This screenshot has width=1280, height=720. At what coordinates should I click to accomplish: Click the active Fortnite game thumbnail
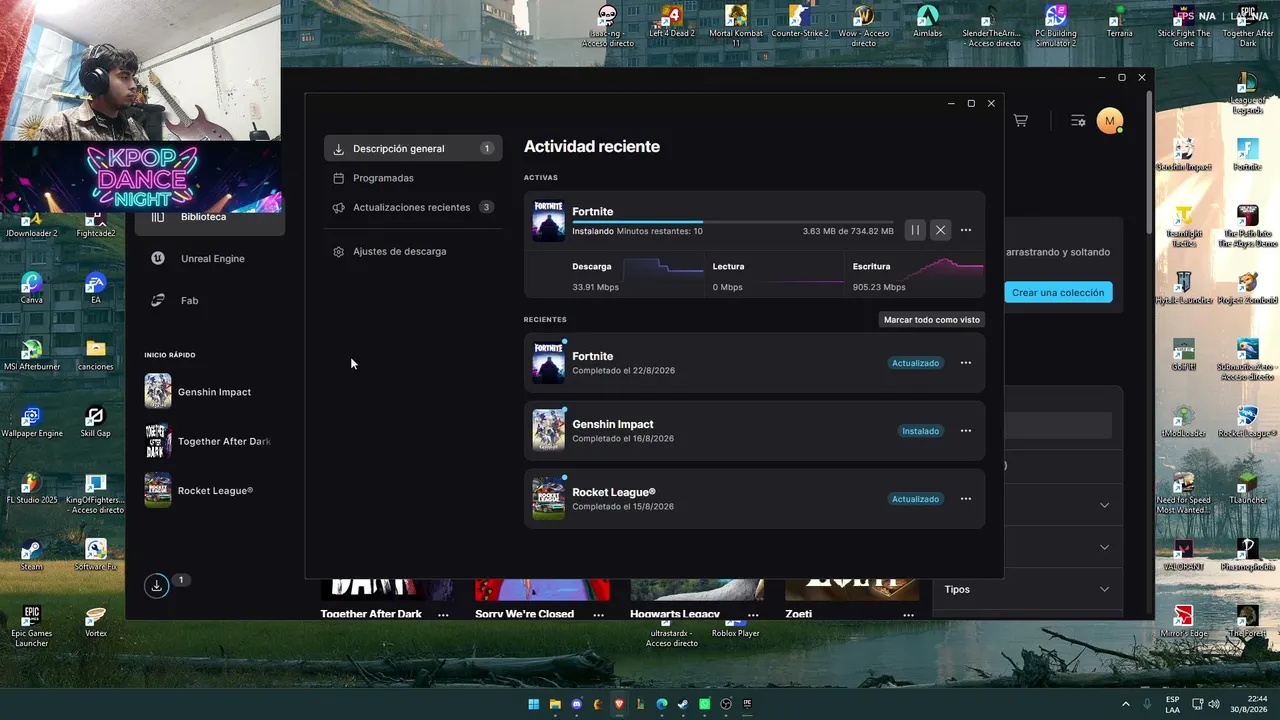[x=548, y=221]
